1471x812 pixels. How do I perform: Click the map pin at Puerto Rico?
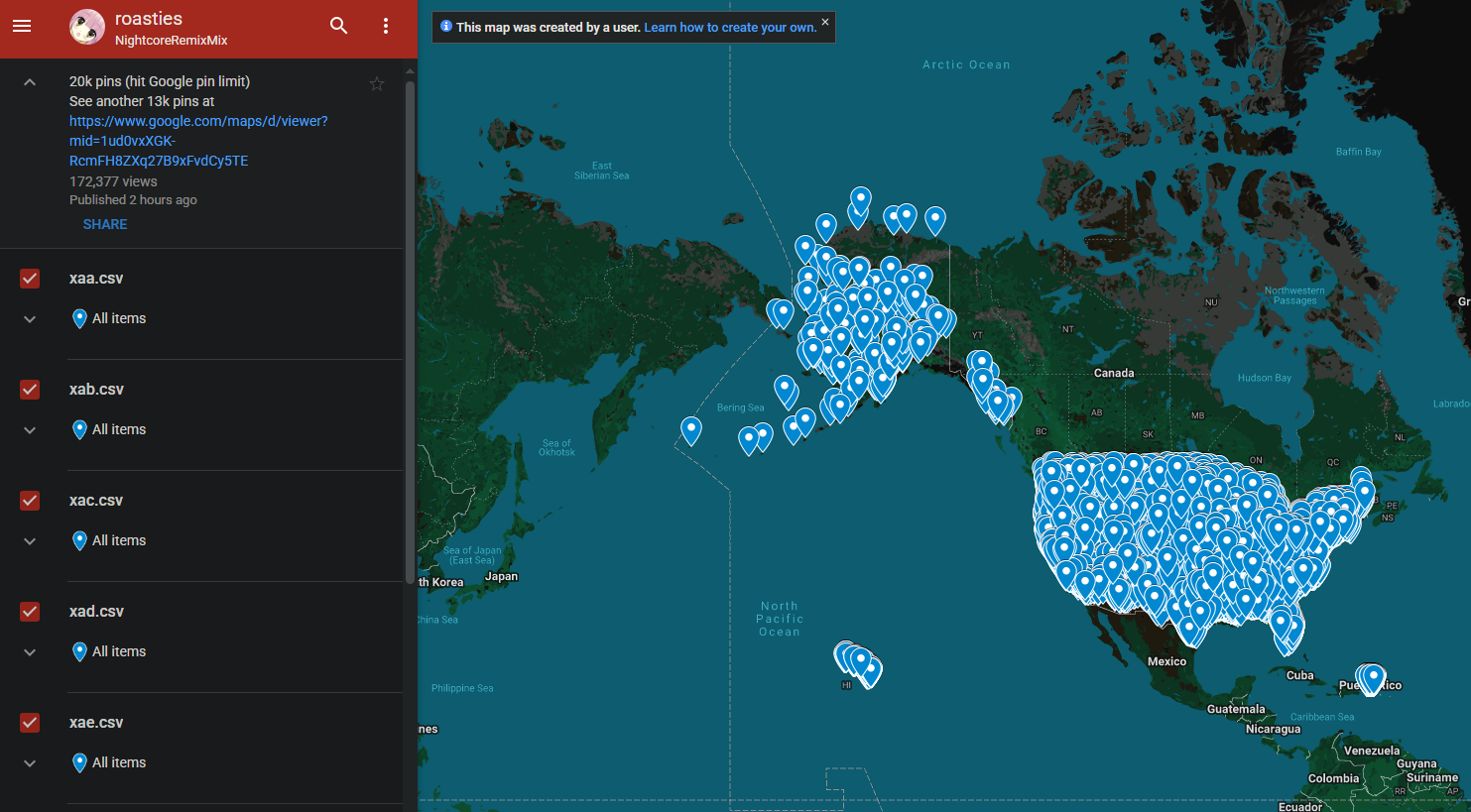click(x=1373, y=678)
